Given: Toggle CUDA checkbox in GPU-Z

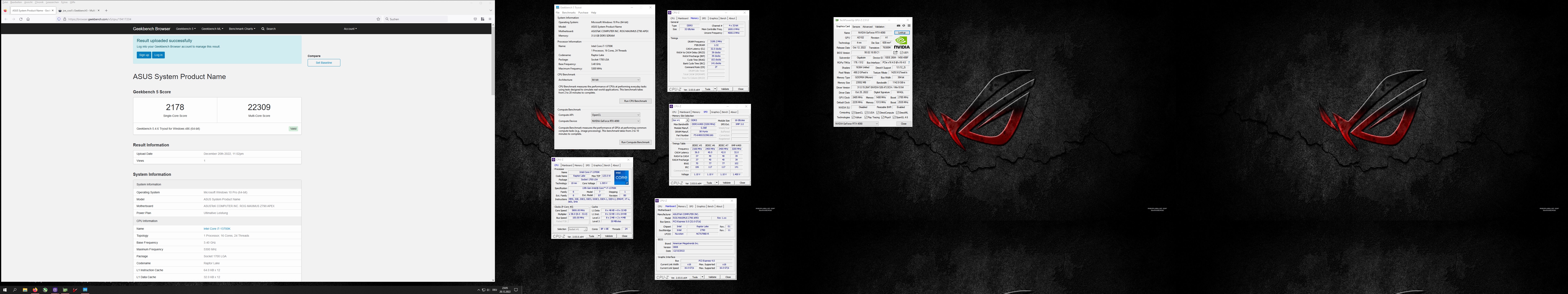Looking at the screenshot, I should pyautogui.click(x=866, y=113).
